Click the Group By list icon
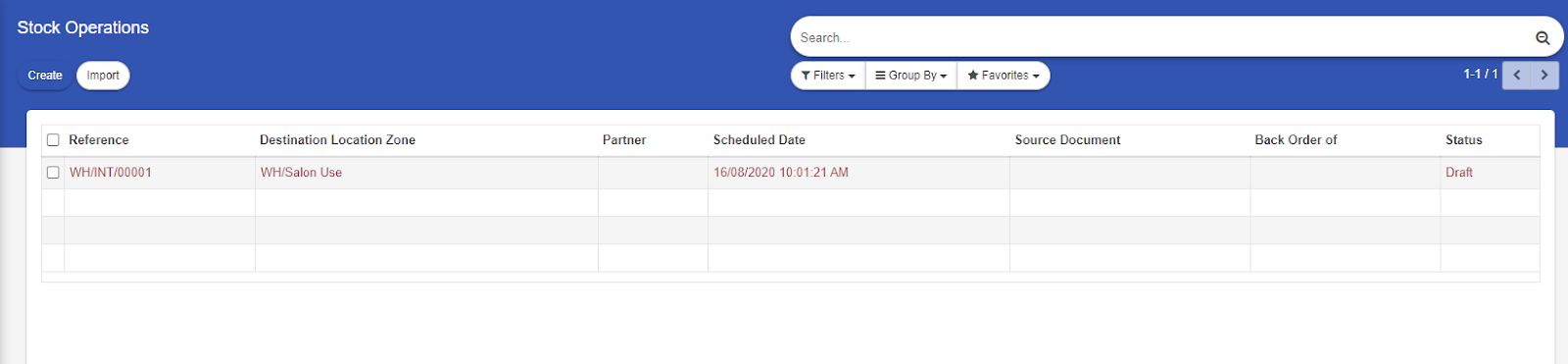This screenshot has height=364, width=1568. point(880,76)
